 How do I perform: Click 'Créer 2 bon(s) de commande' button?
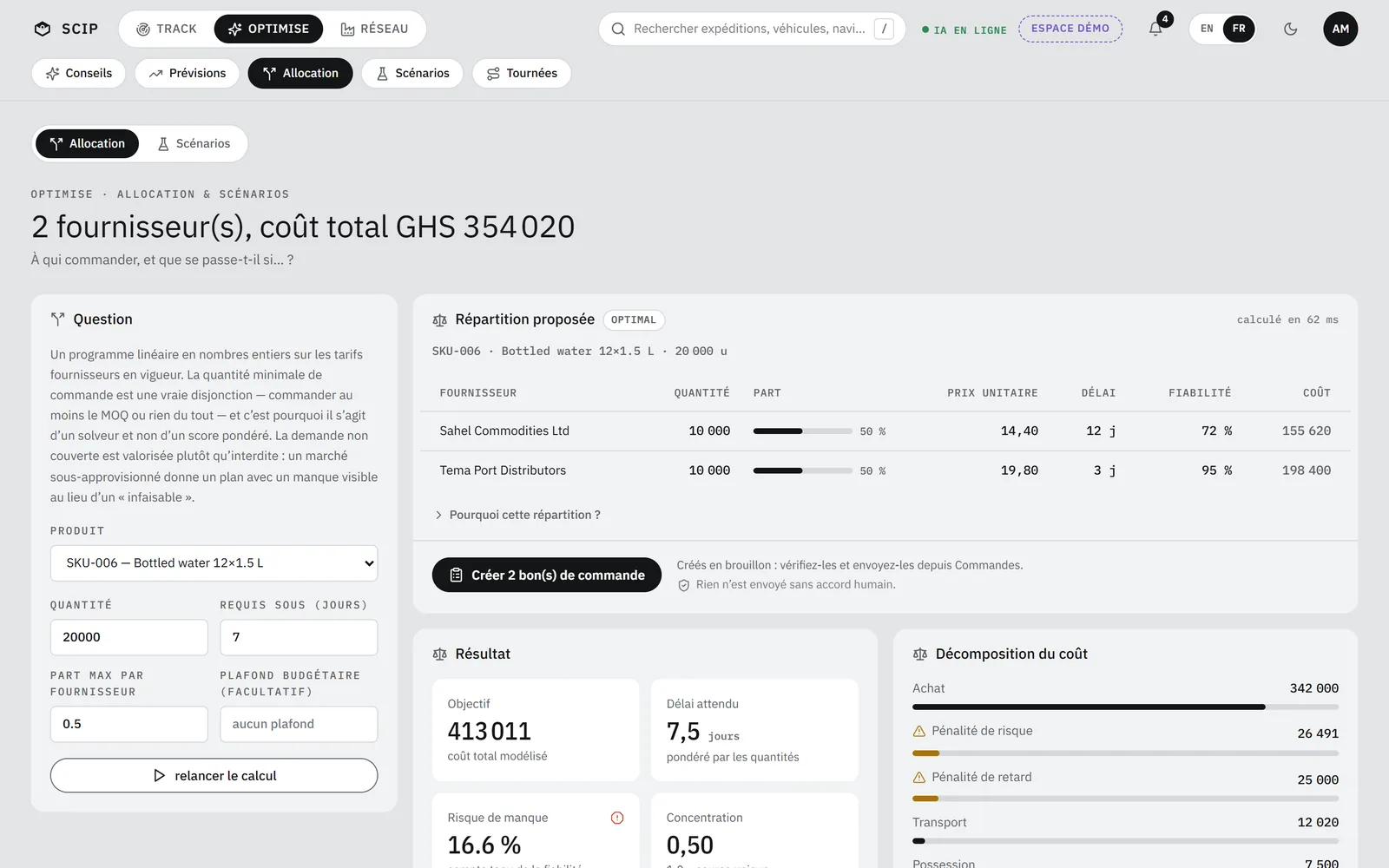pos(547,575)
